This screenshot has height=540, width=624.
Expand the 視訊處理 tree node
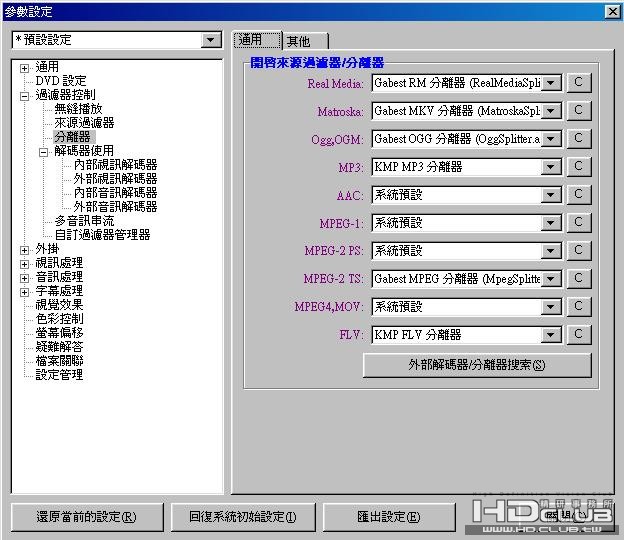tap(24, 264)
